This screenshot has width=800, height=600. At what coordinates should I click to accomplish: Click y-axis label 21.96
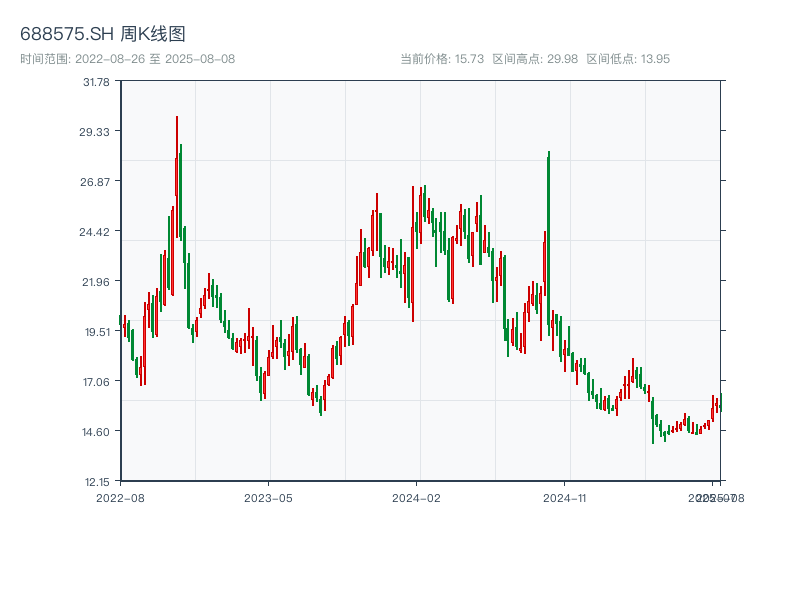coord(96,282)
